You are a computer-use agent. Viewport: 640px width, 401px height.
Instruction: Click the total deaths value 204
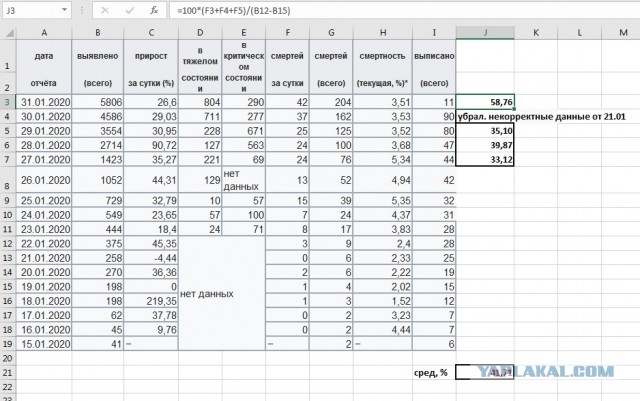(x=331, y=102)
